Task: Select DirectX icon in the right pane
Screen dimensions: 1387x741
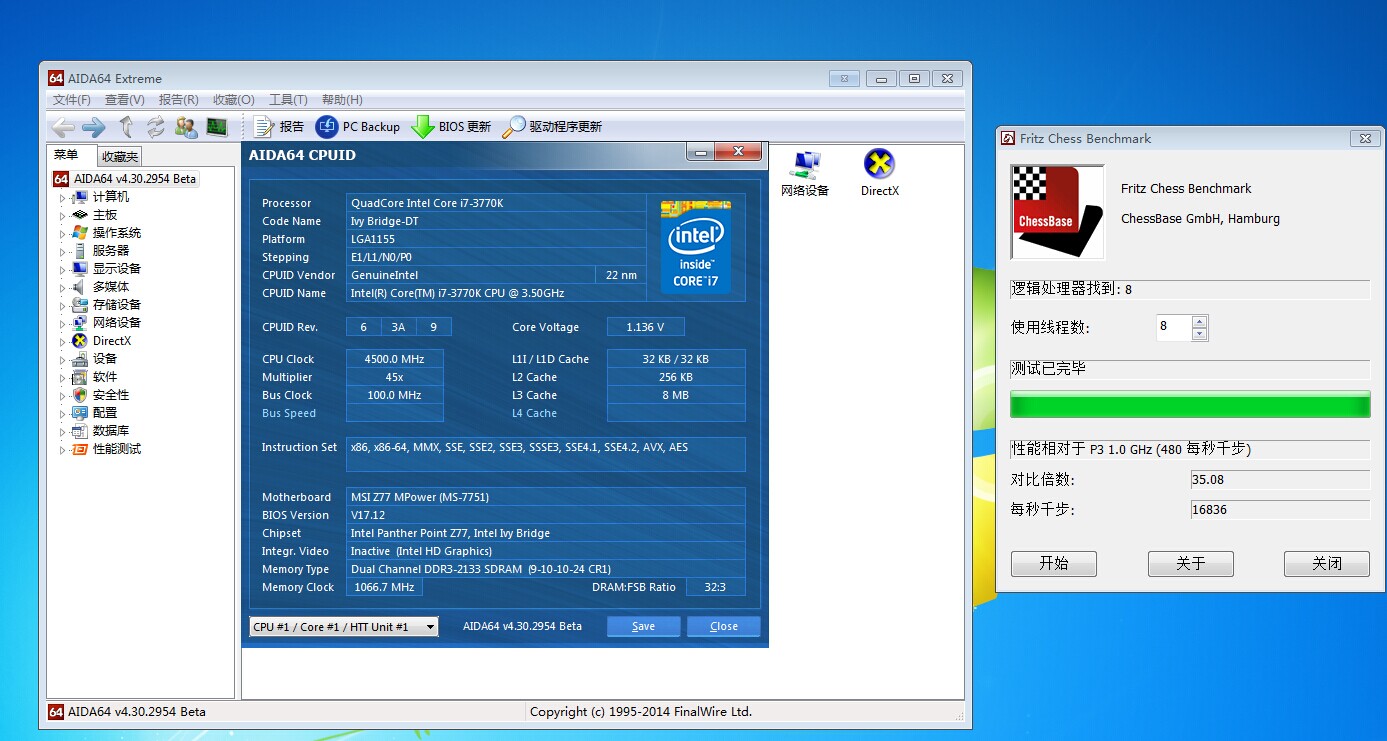Action: coord(879,173)
